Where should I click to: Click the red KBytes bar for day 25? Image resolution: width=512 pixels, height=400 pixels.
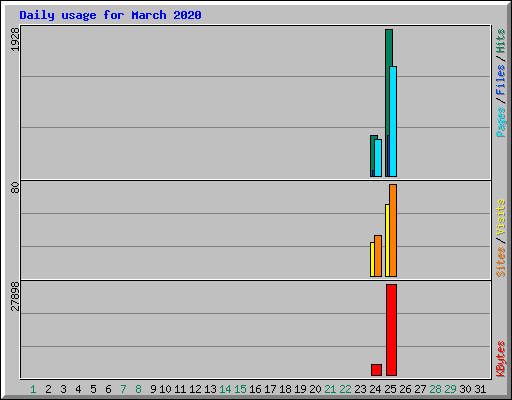tap(392, 330)
